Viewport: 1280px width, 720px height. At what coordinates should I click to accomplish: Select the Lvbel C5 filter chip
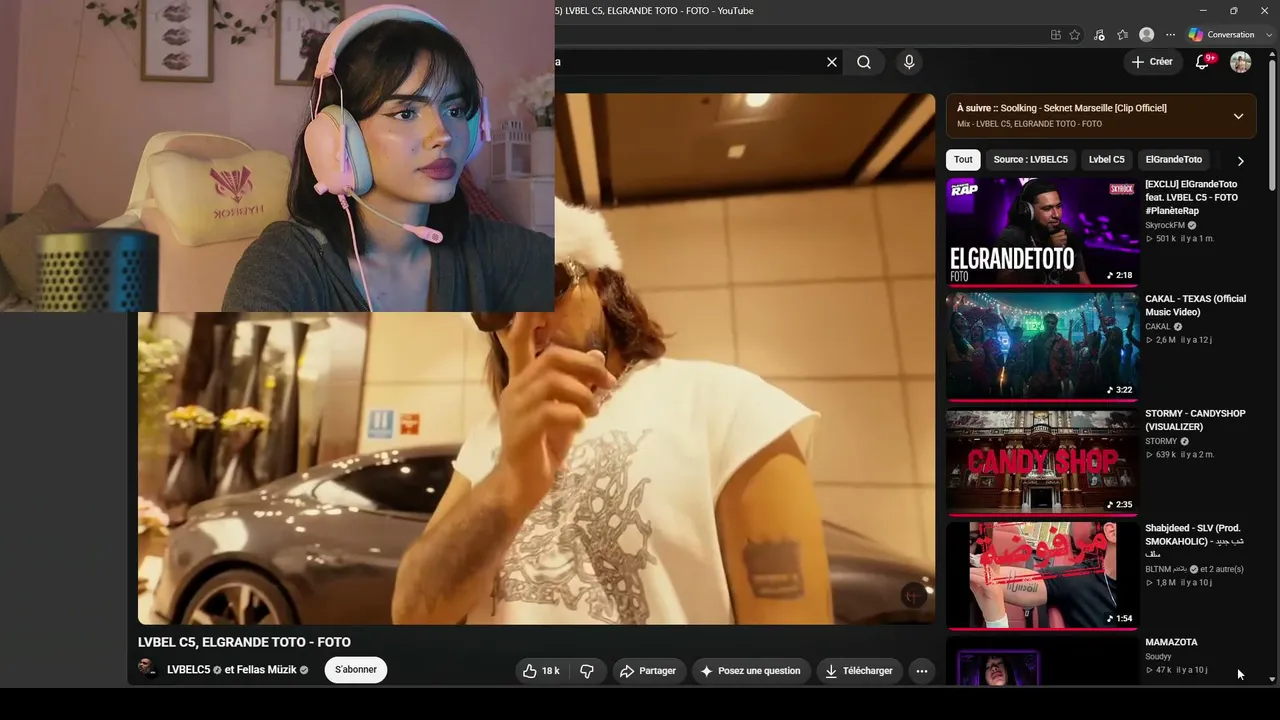(1106, 160)
